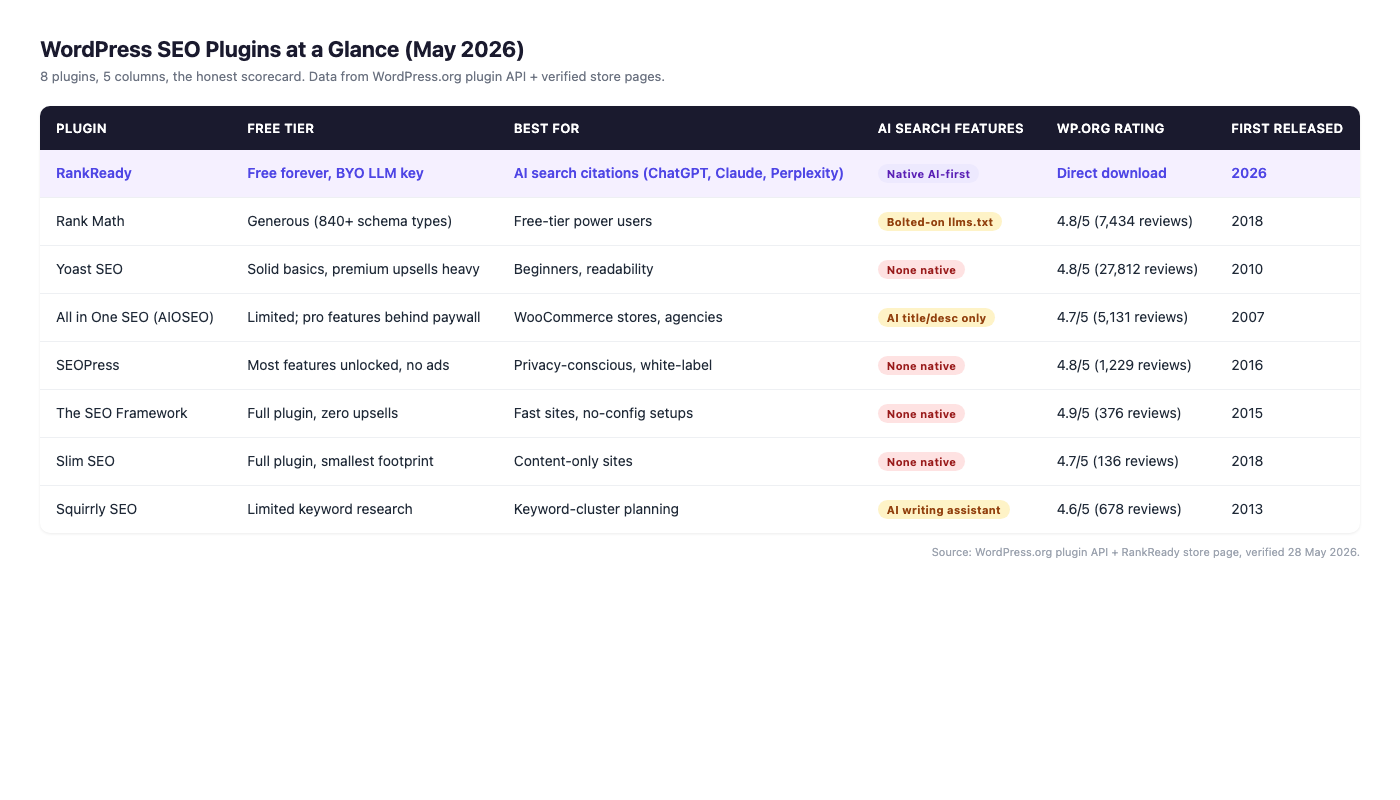Click 'Generous (840+ schema types)' cell
The width and height of the screenshot is (1400, 800).
point(349,221)
